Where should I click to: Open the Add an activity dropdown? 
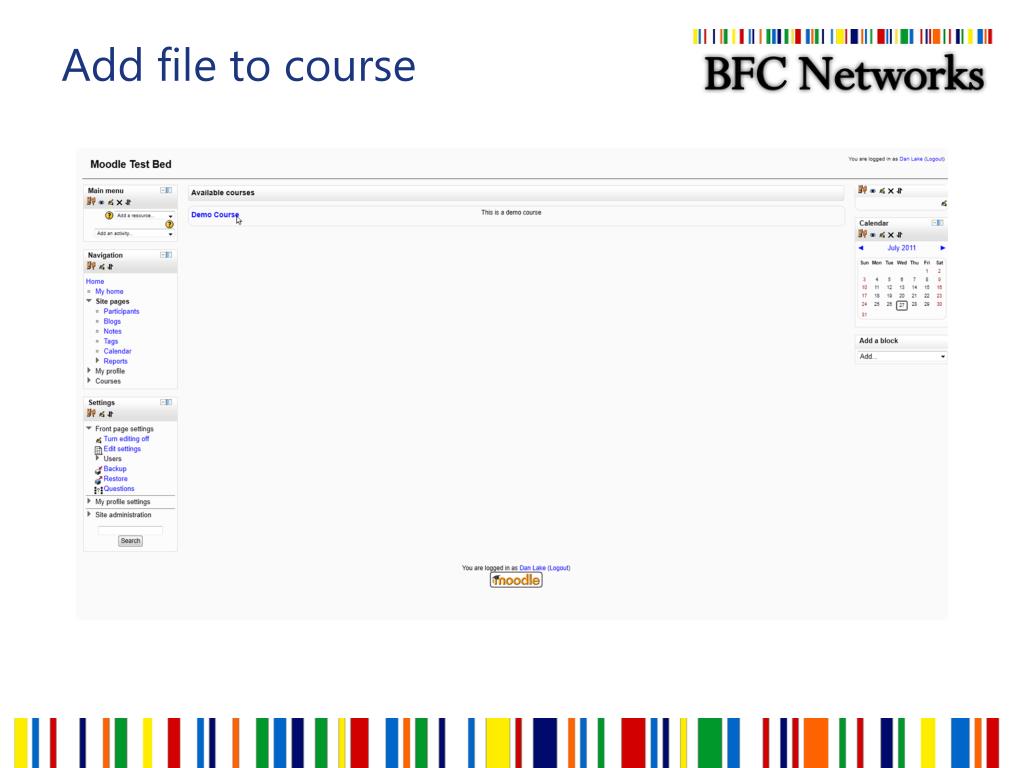click(135, 234)
